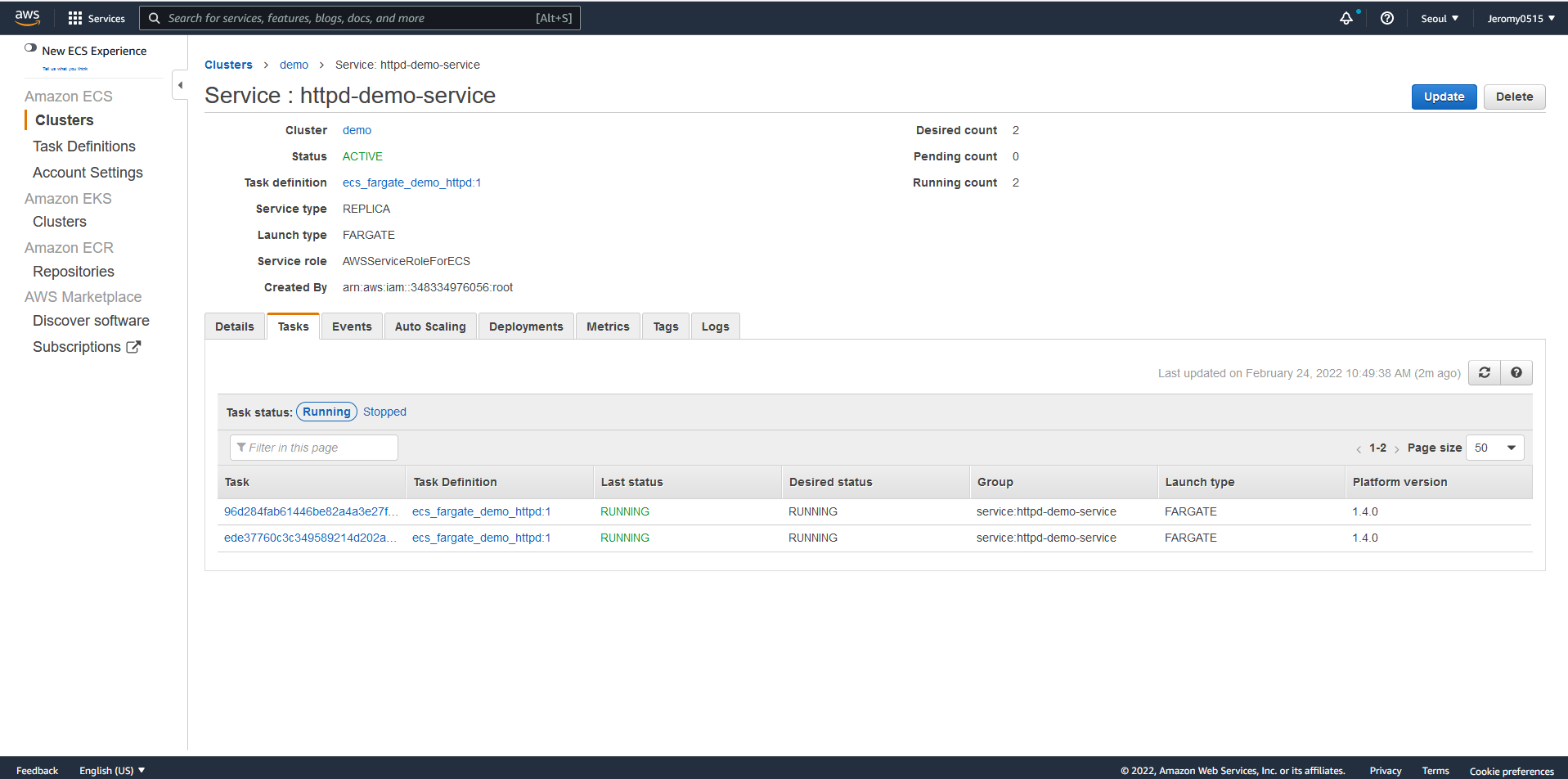Open task definition link in ede377 row
1568x779 pixels.
point(481,538)
